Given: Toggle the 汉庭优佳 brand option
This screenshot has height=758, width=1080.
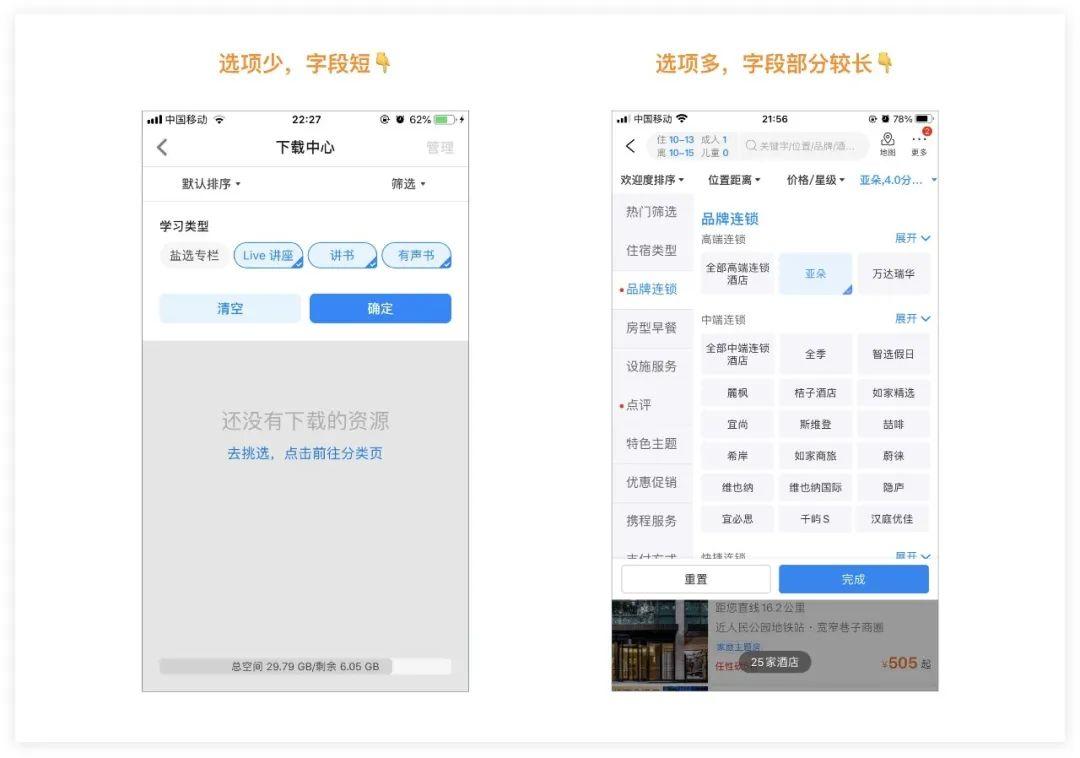Looking at the screenshot, I should pyautogui.click(x=893, y=519).
